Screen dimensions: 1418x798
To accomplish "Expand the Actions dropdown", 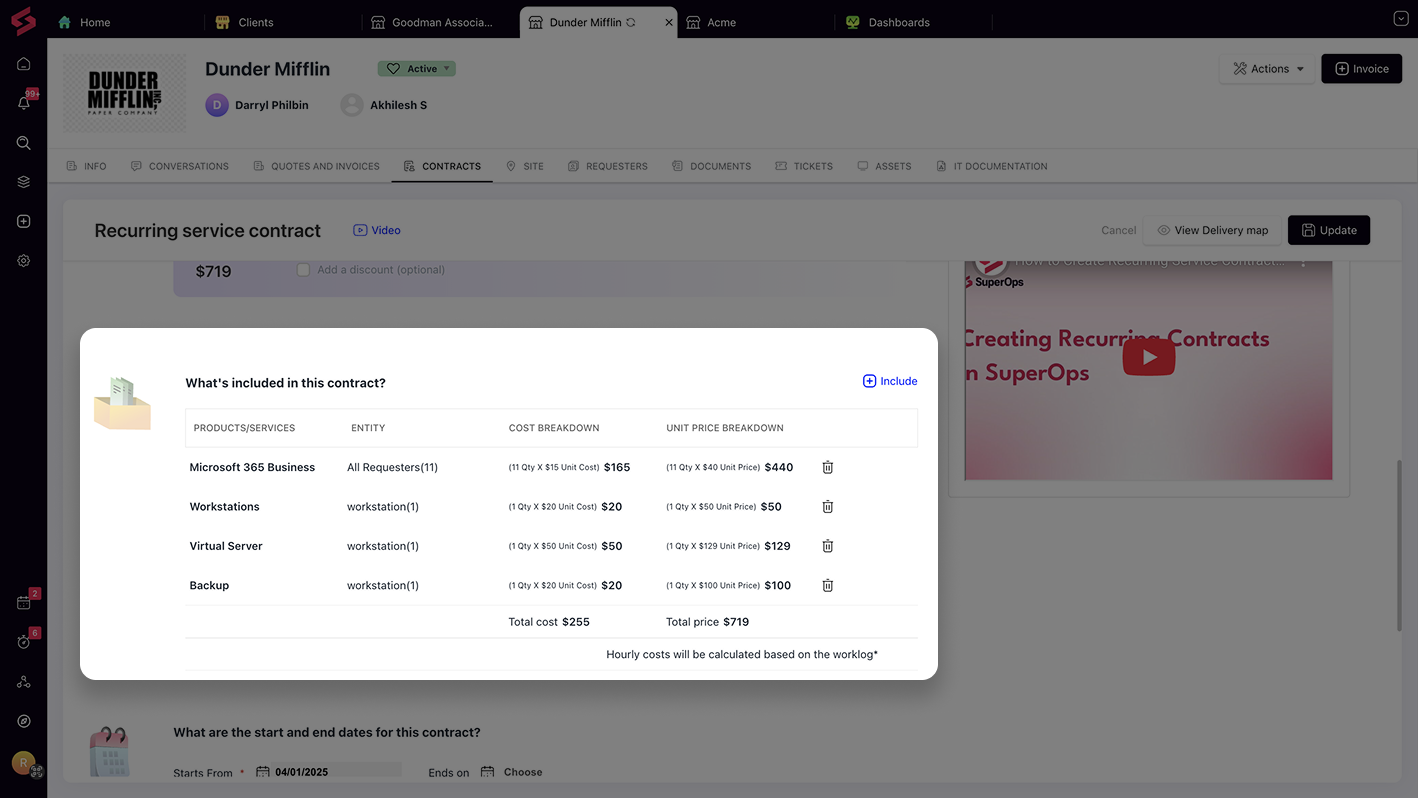I will pos(1268,69).
